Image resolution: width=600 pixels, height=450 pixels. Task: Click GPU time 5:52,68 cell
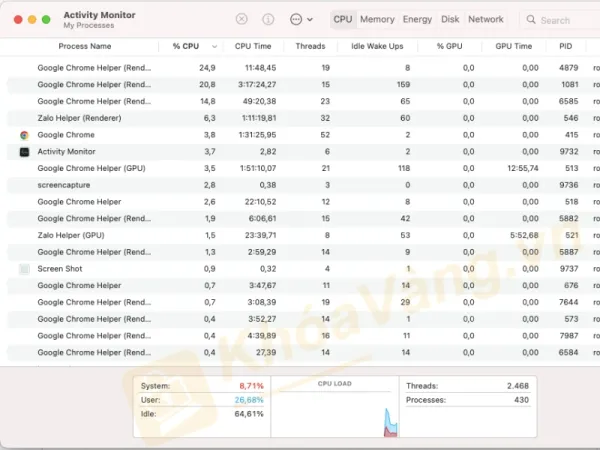point(524,236)
